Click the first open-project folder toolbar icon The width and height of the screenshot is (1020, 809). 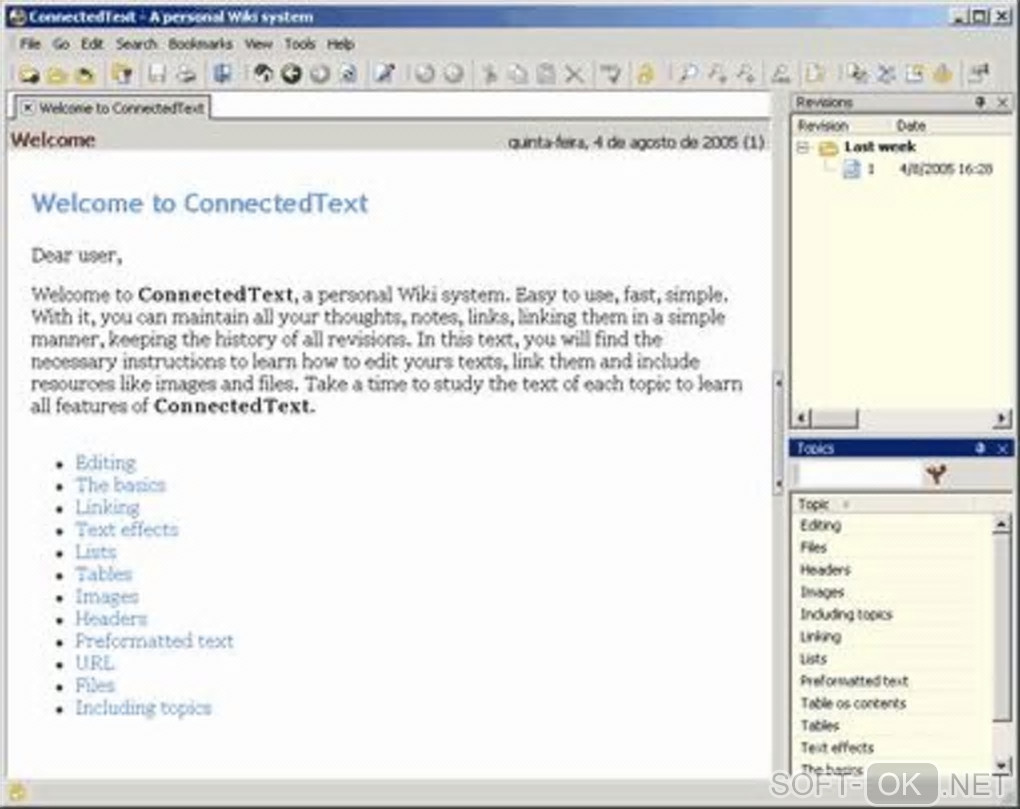[29, 75]
